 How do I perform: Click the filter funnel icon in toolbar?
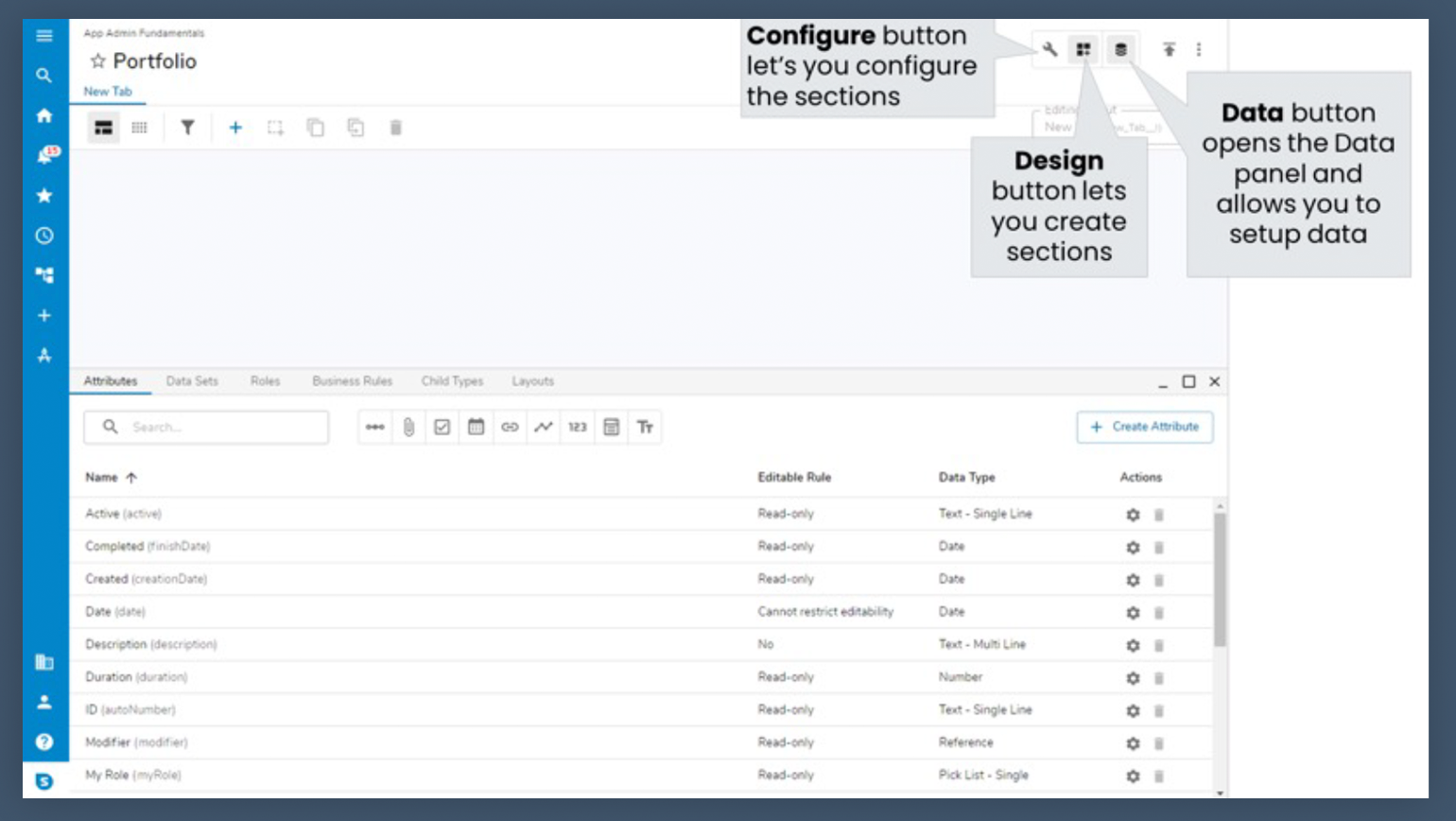187,128
